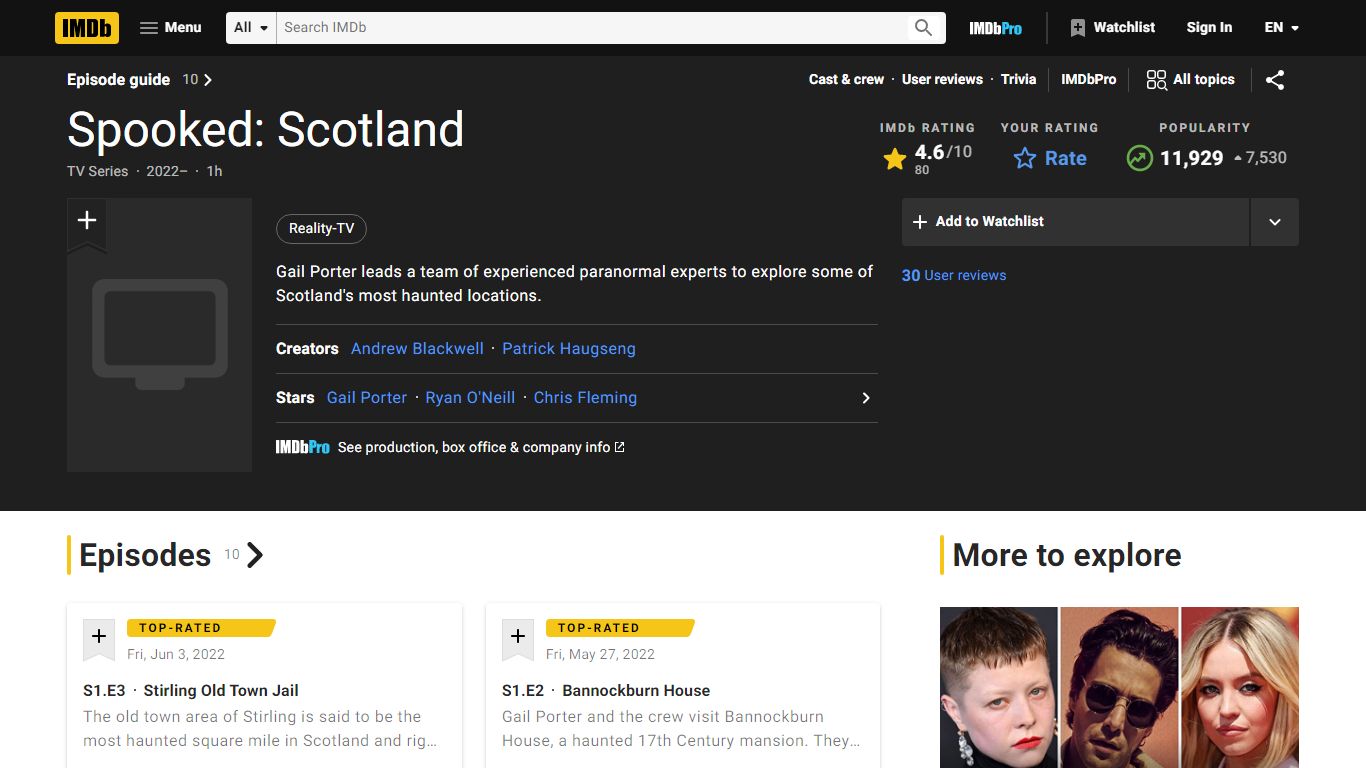Open the Episodes section heading
The height and width of the screenshot is (768, 1366).
[x=145, y=555]
